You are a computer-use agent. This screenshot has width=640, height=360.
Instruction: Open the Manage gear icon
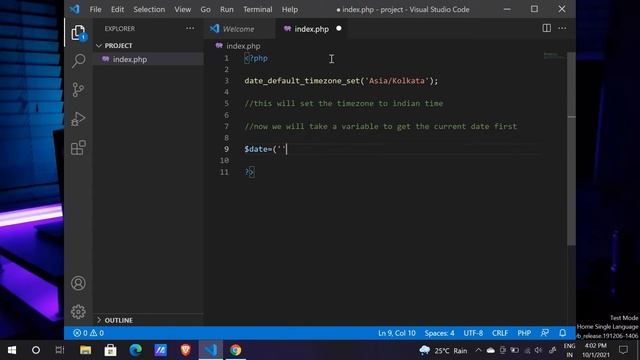pyautogui.click(x=78, y=312)
